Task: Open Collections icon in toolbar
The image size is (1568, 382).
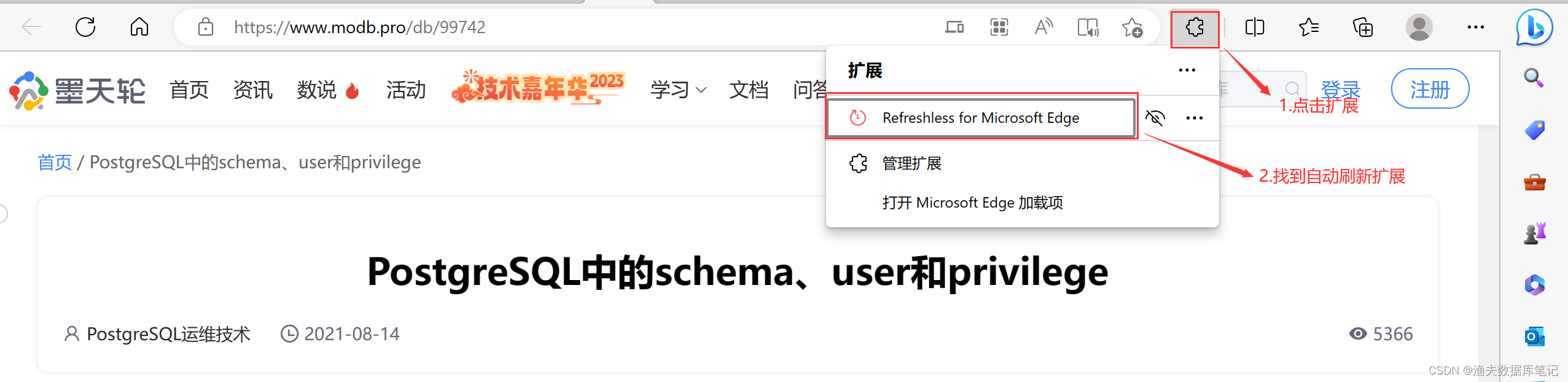Action: pos(1363,28)
